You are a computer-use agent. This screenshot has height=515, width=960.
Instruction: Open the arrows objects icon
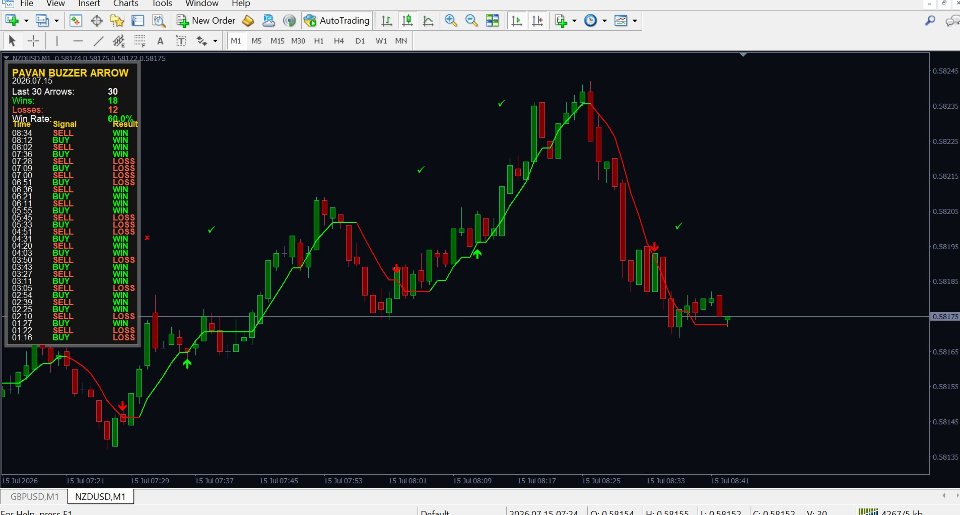[x=201, y=41]
